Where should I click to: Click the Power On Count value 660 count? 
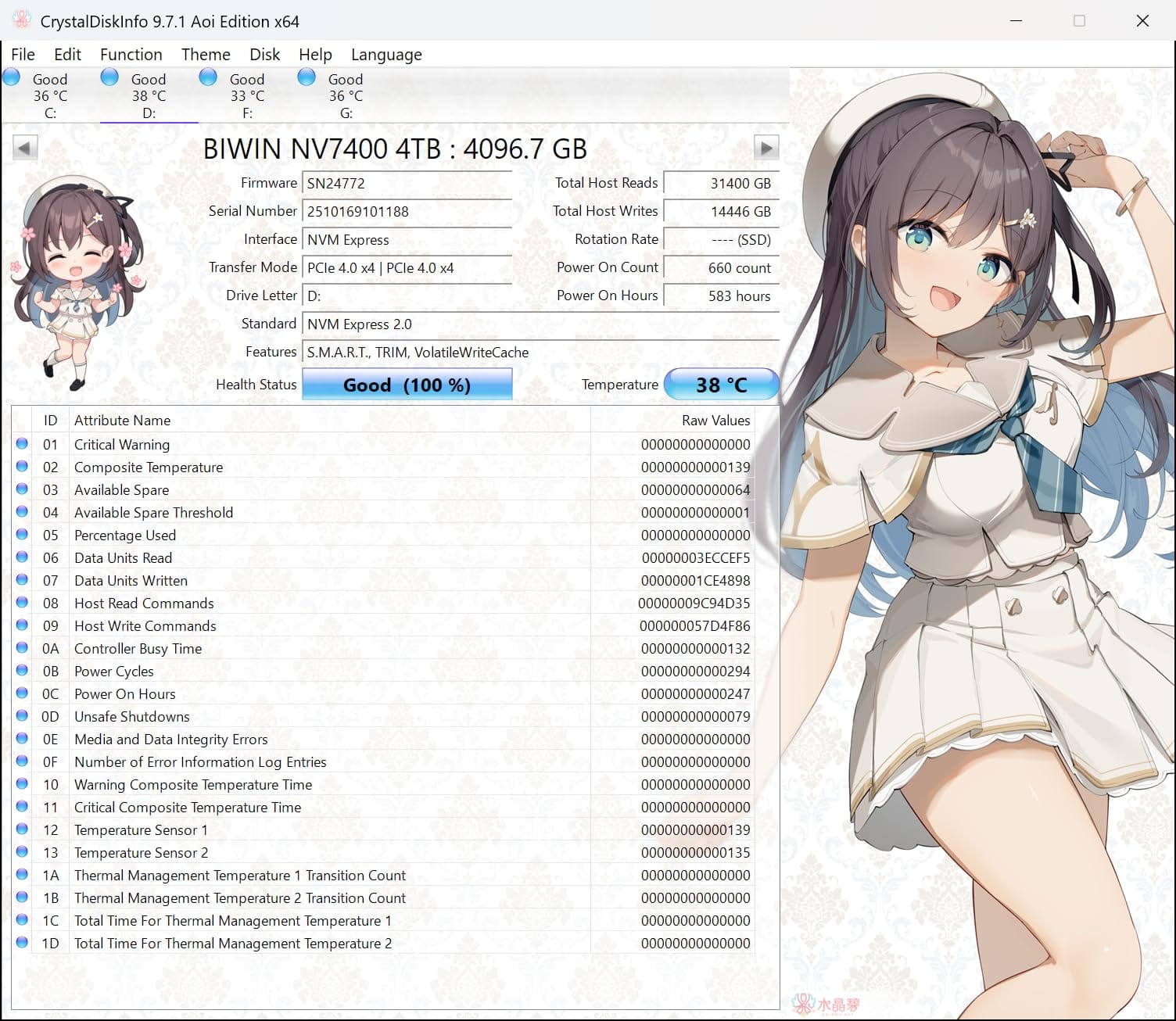(721, 267)
